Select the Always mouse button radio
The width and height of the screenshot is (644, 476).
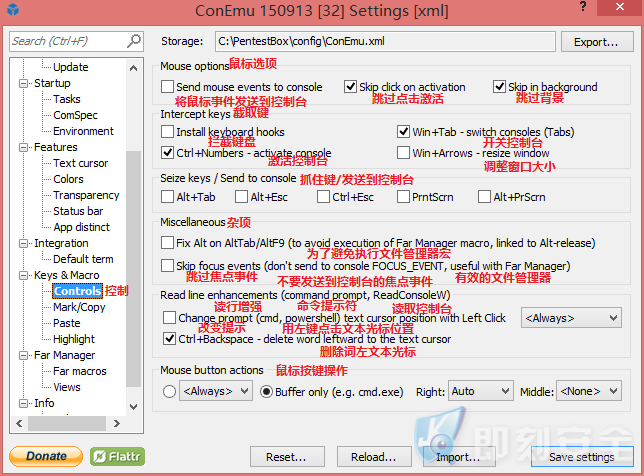[x=169, y=391]
